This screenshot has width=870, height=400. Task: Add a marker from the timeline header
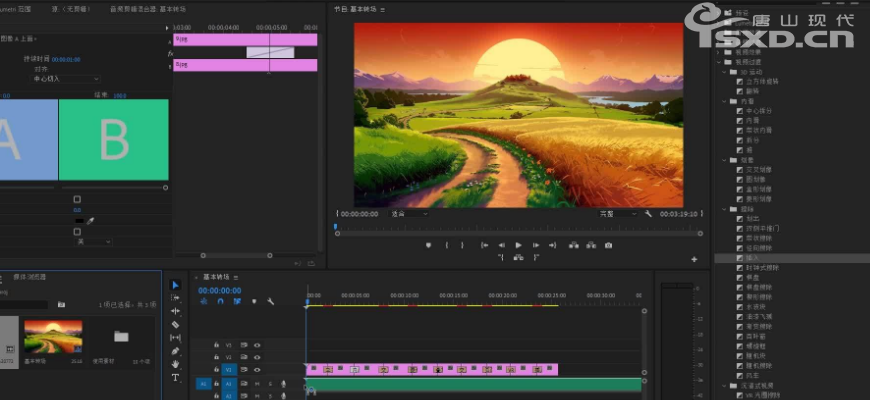[x=254, y=301]
